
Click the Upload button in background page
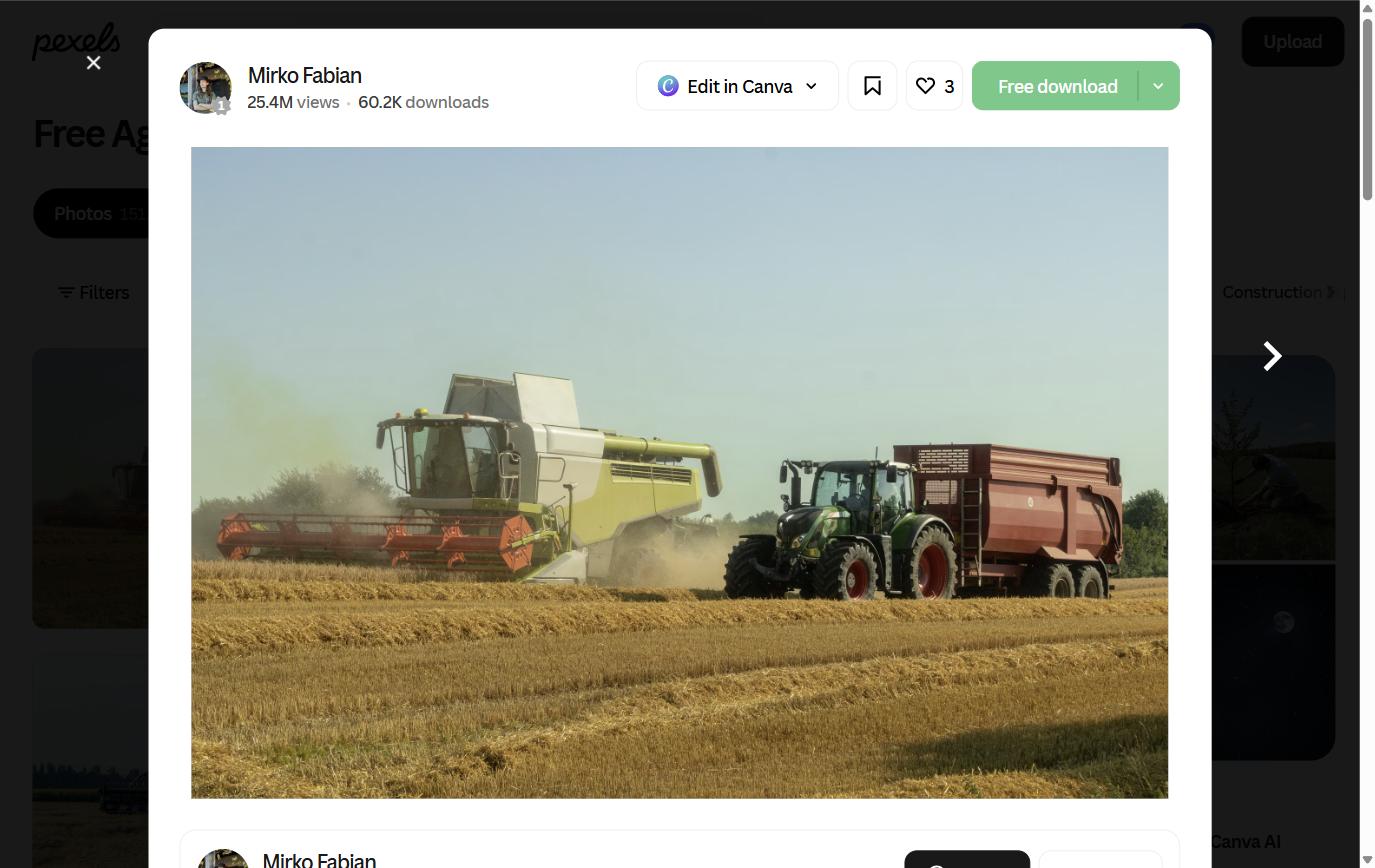coord(1292,42)
